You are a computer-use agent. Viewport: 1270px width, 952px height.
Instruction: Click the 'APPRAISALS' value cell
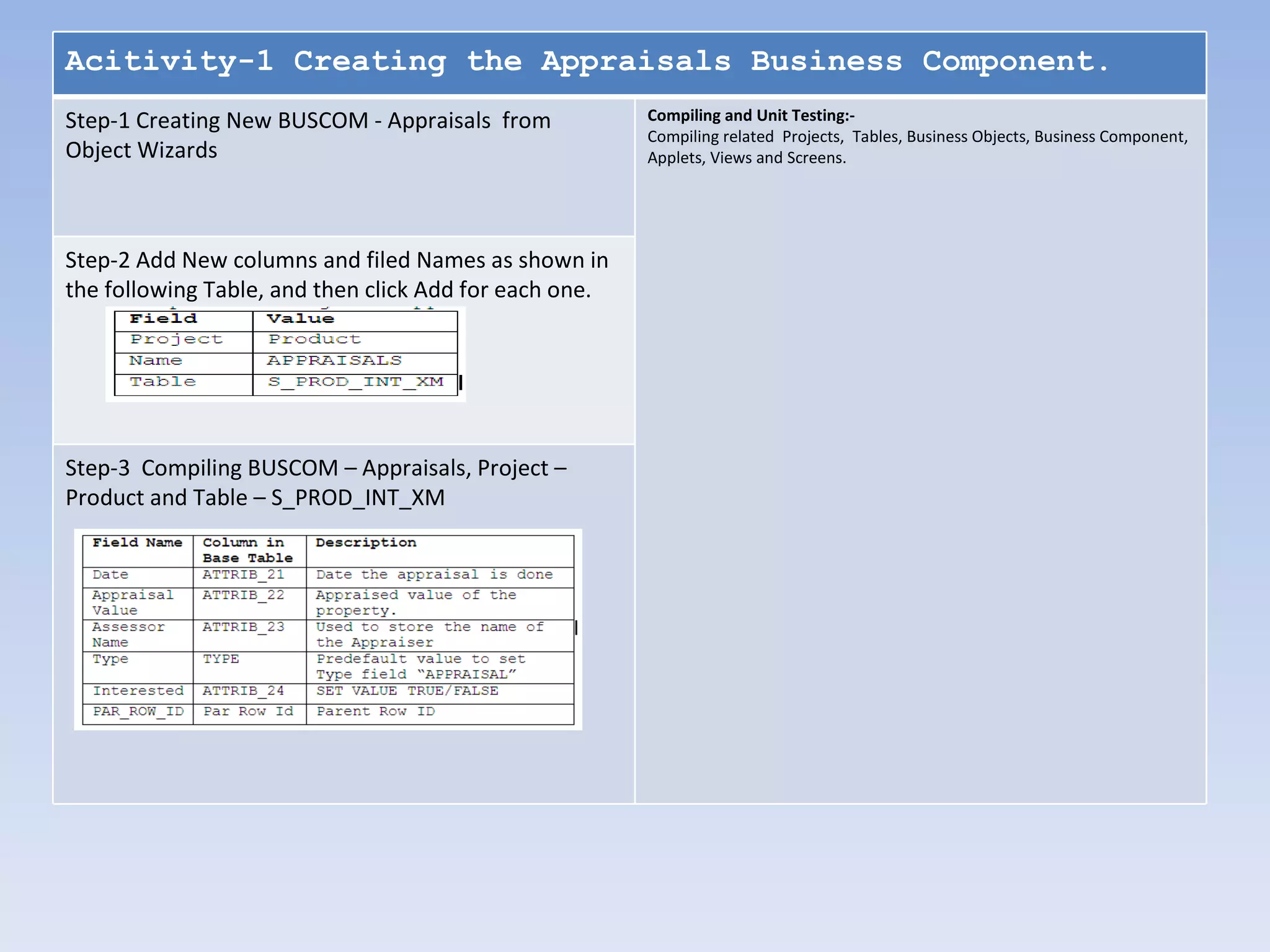coord(355,363)
